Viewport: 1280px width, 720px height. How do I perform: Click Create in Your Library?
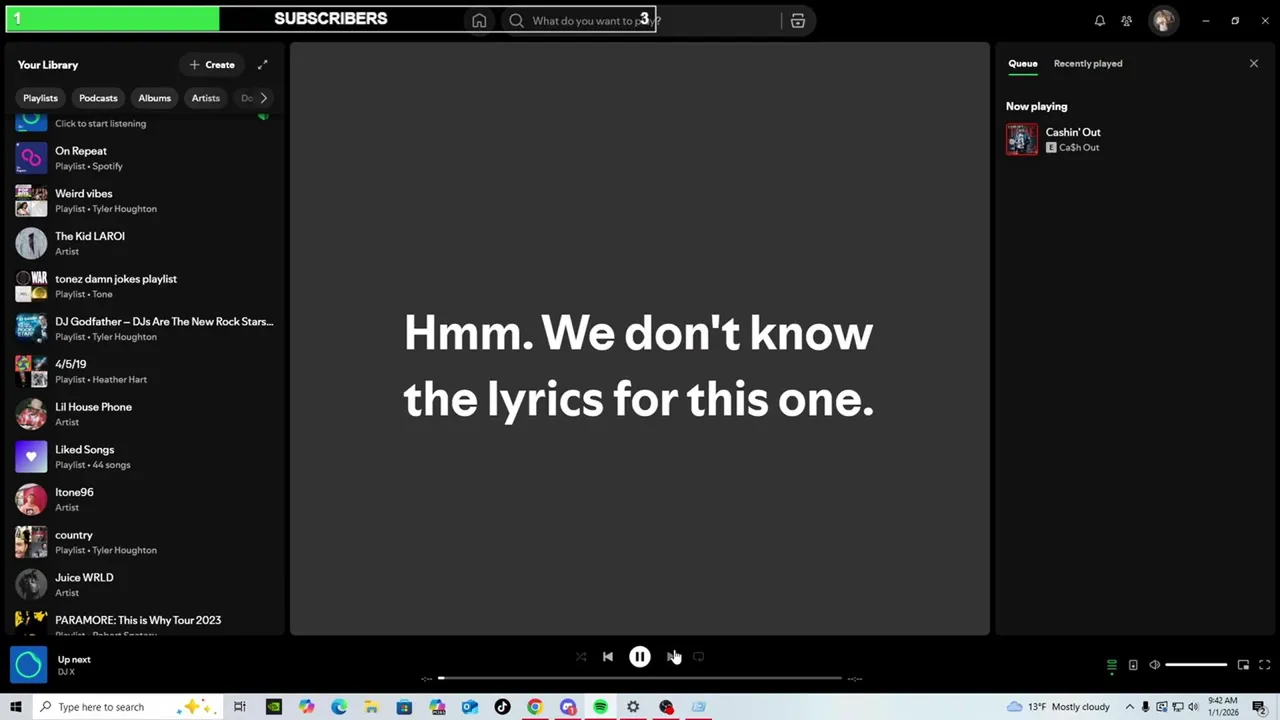212,65
